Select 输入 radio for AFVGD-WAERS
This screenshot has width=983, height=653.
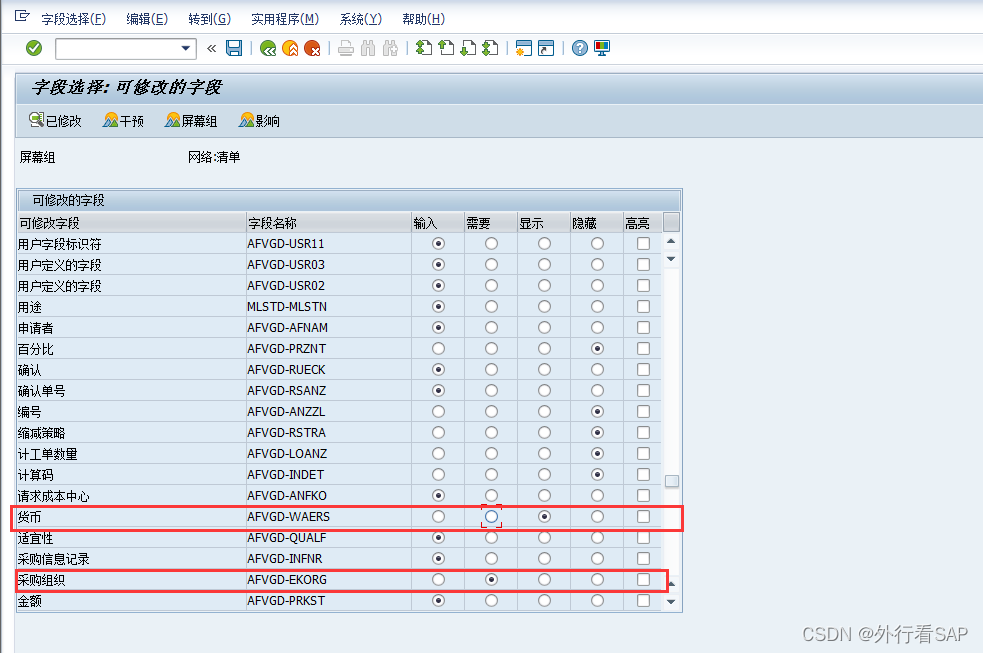point(438,516)
